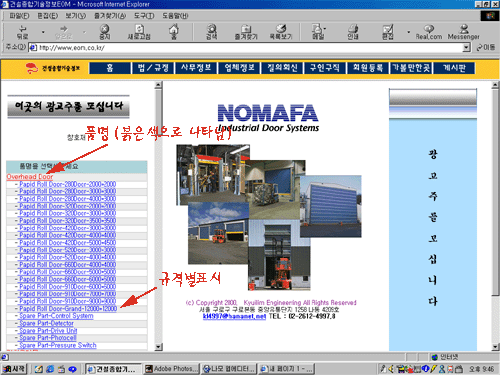Expand the toolbar overflow arrow before Real.com

click(x=408, y=32)
